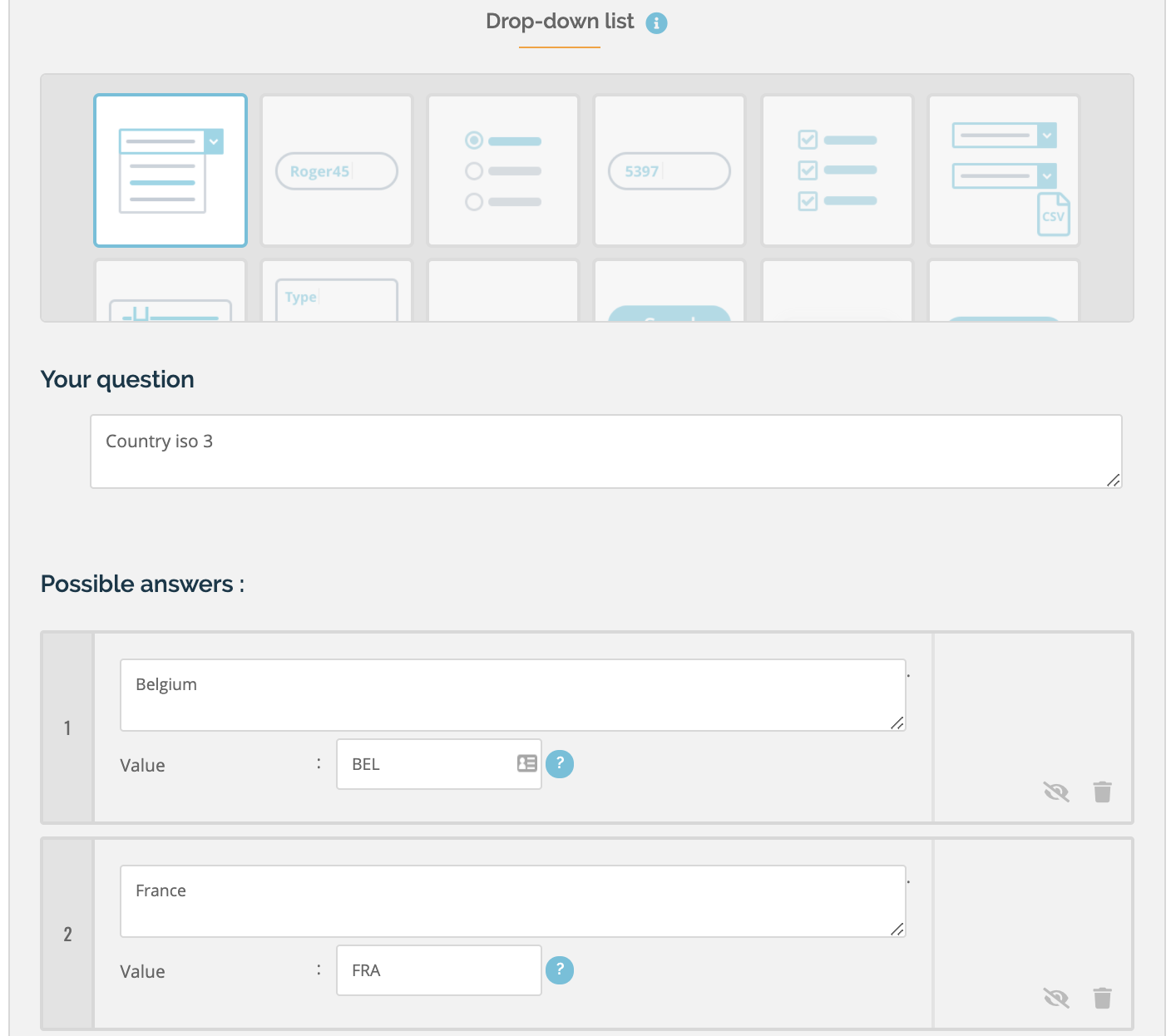Pick the numeric '5397' question type tile

(x=670, y=170)
